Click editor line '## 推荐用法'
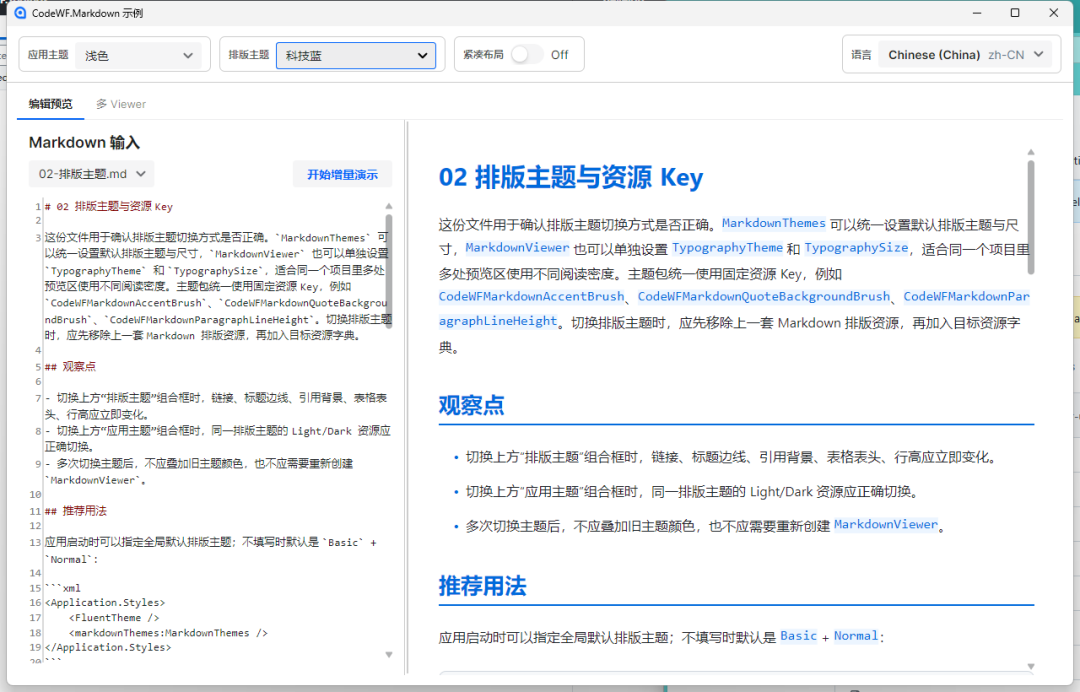 76,511
